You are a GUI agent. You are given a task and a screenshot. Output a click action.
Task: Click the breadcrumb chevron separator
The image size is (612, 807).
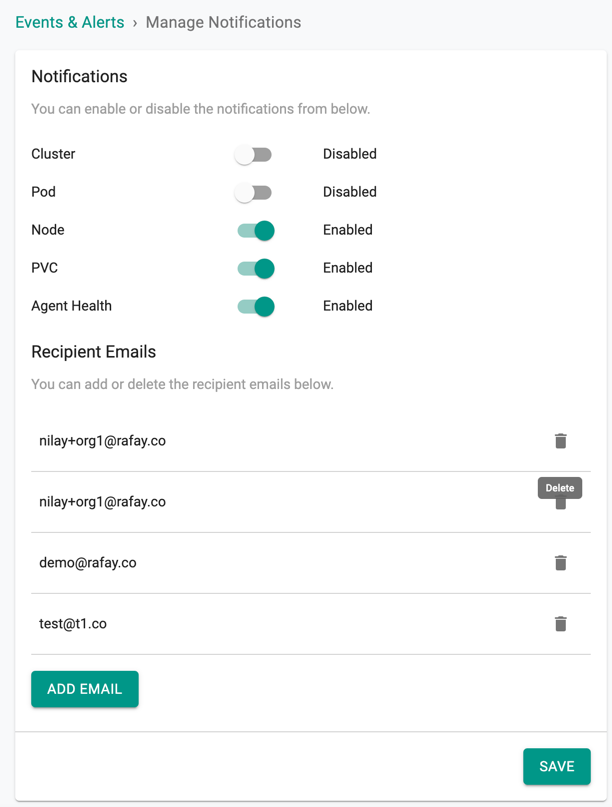pos(135,23)
